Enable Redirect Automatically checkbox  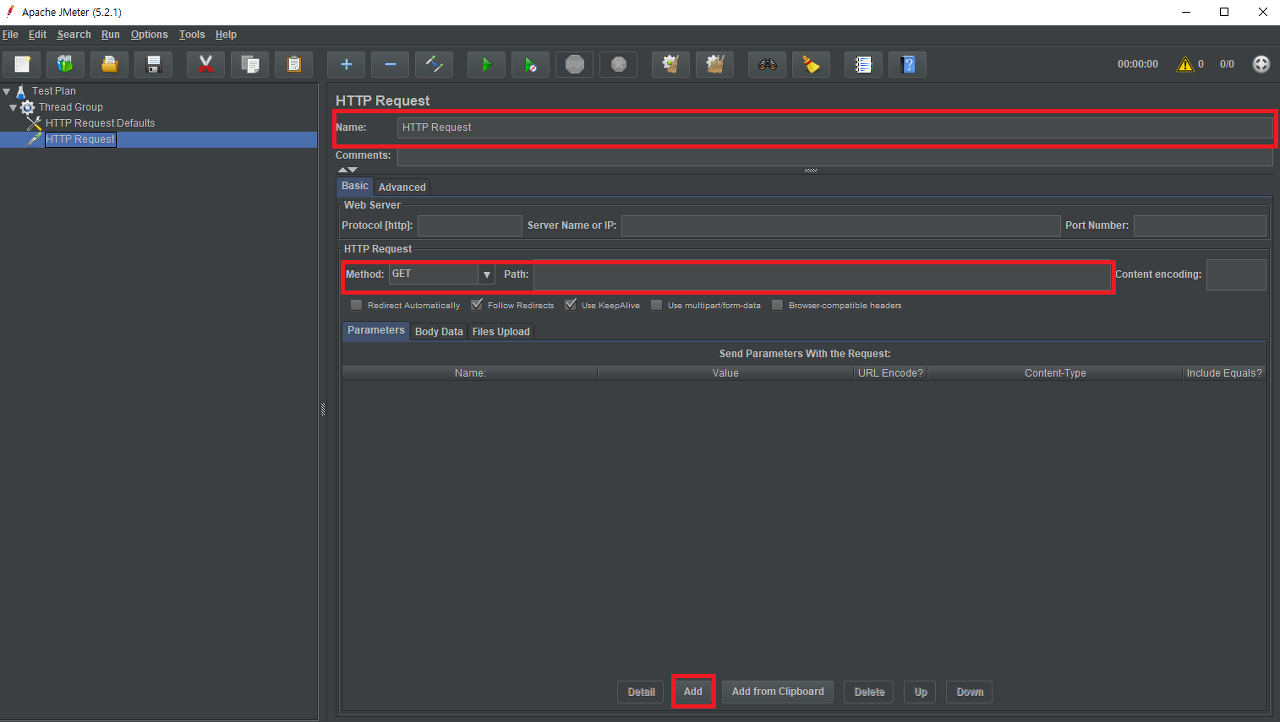[357, 305]
